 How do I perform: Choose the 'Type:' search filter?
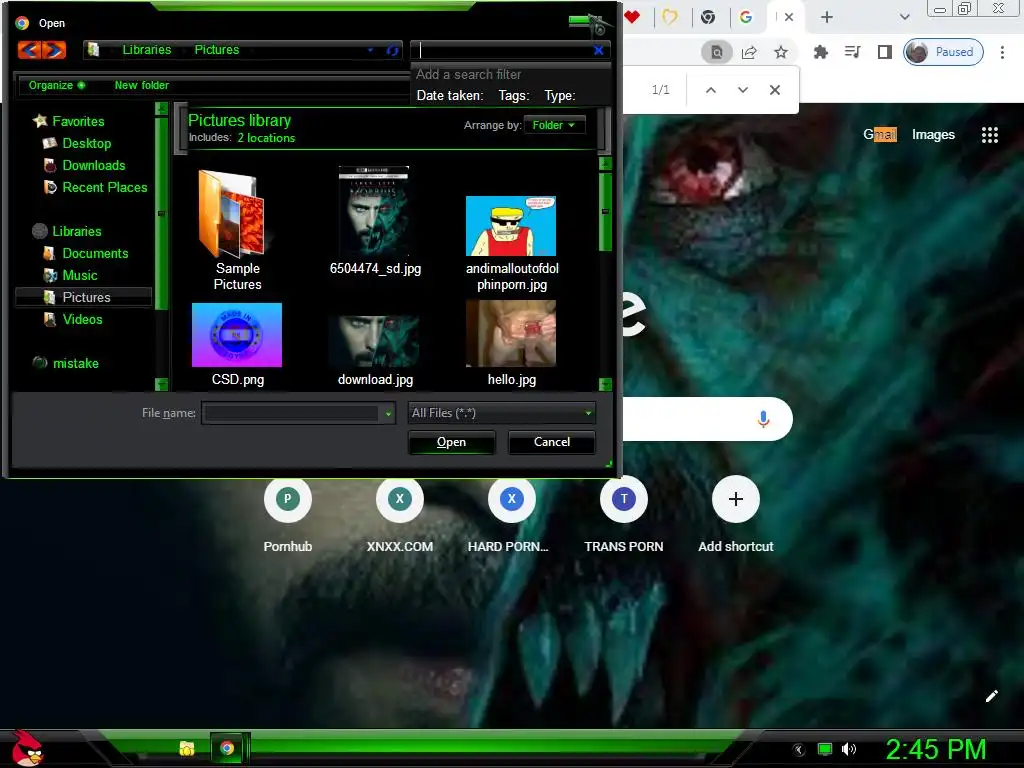point(560,96)
